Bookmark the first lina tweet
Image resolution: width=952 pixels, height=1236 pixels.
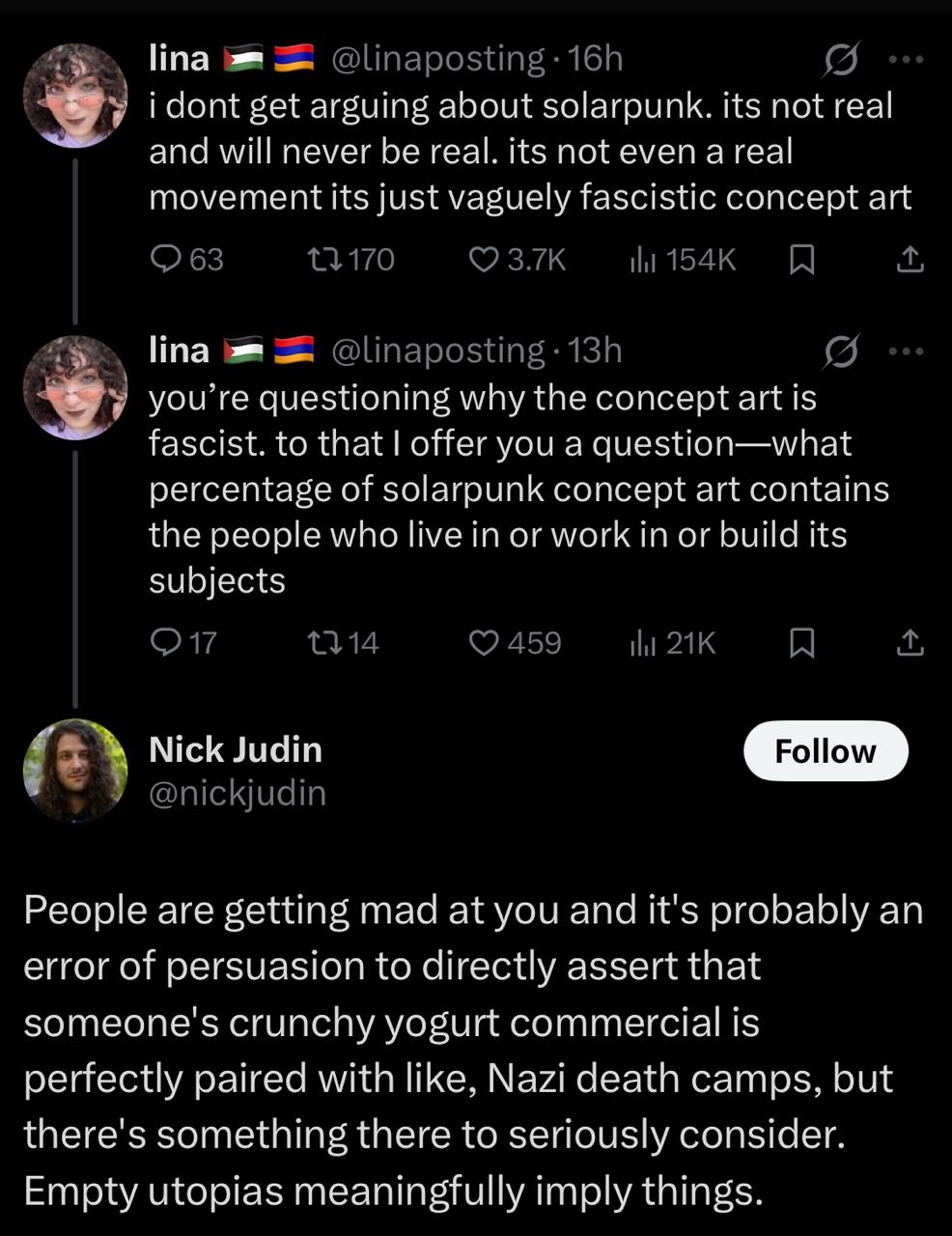[x=801, y=259]
